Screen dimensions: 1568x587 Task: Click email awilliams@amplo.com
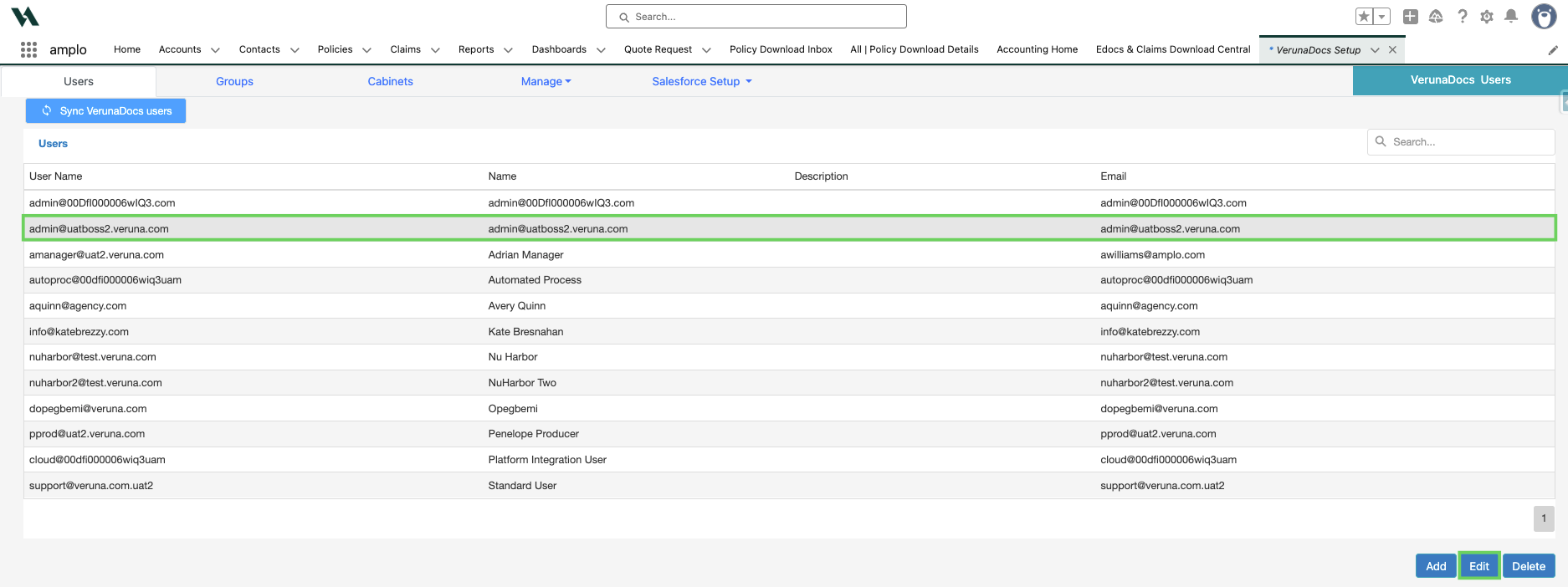click(x=1152, y=255)
